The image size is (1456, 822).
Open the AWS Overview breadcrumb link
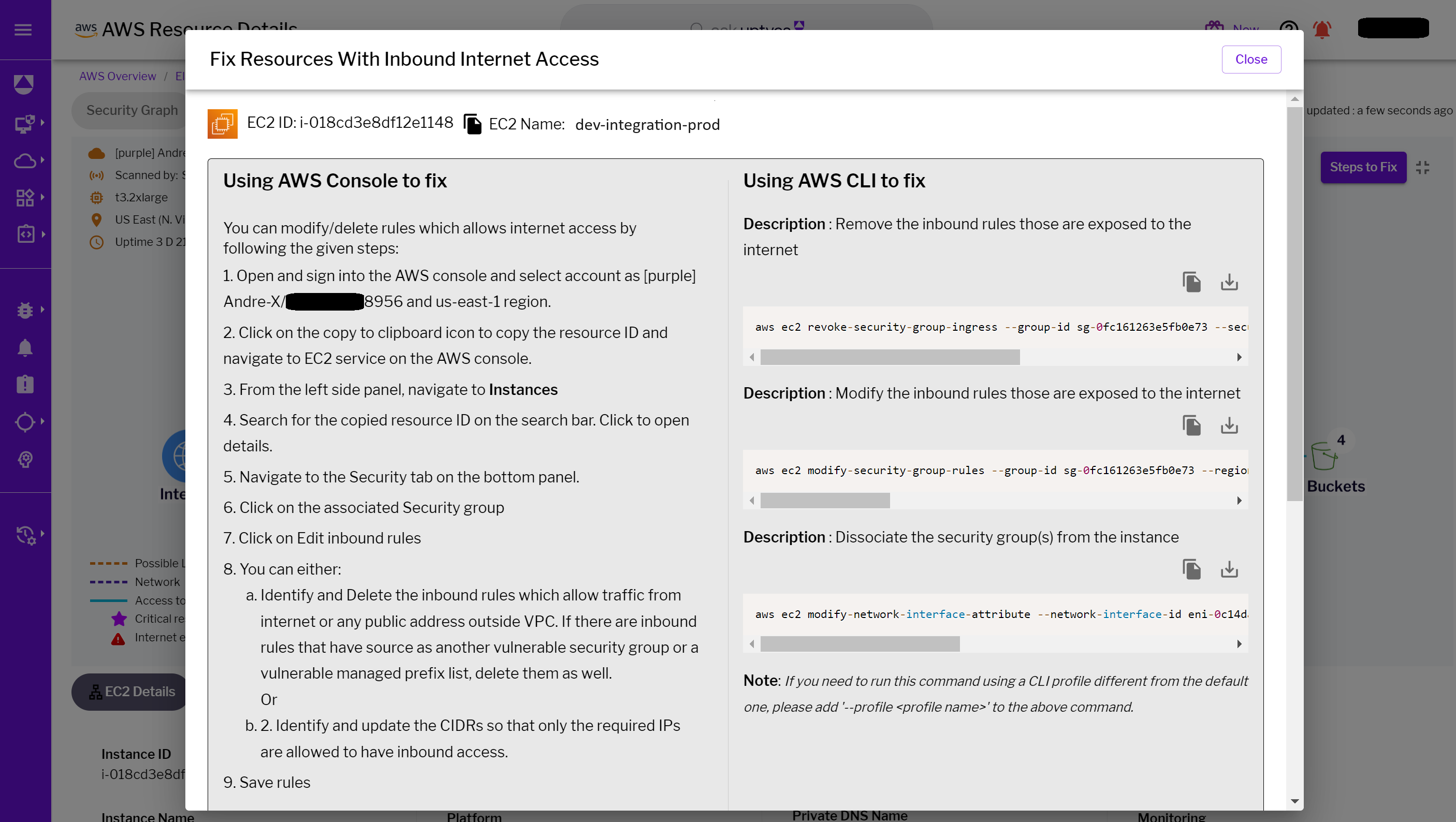pos(117,76)
